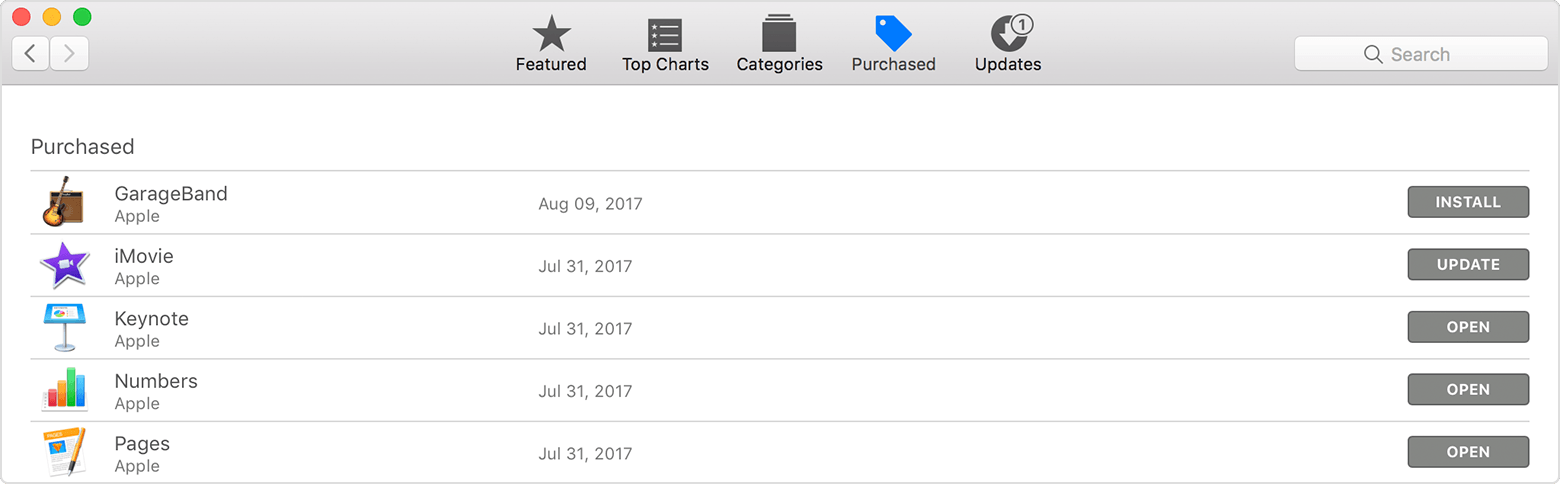Click the iMovie purple star icon
Viewport: 1560px width, 484px height.
pos(64,265)
